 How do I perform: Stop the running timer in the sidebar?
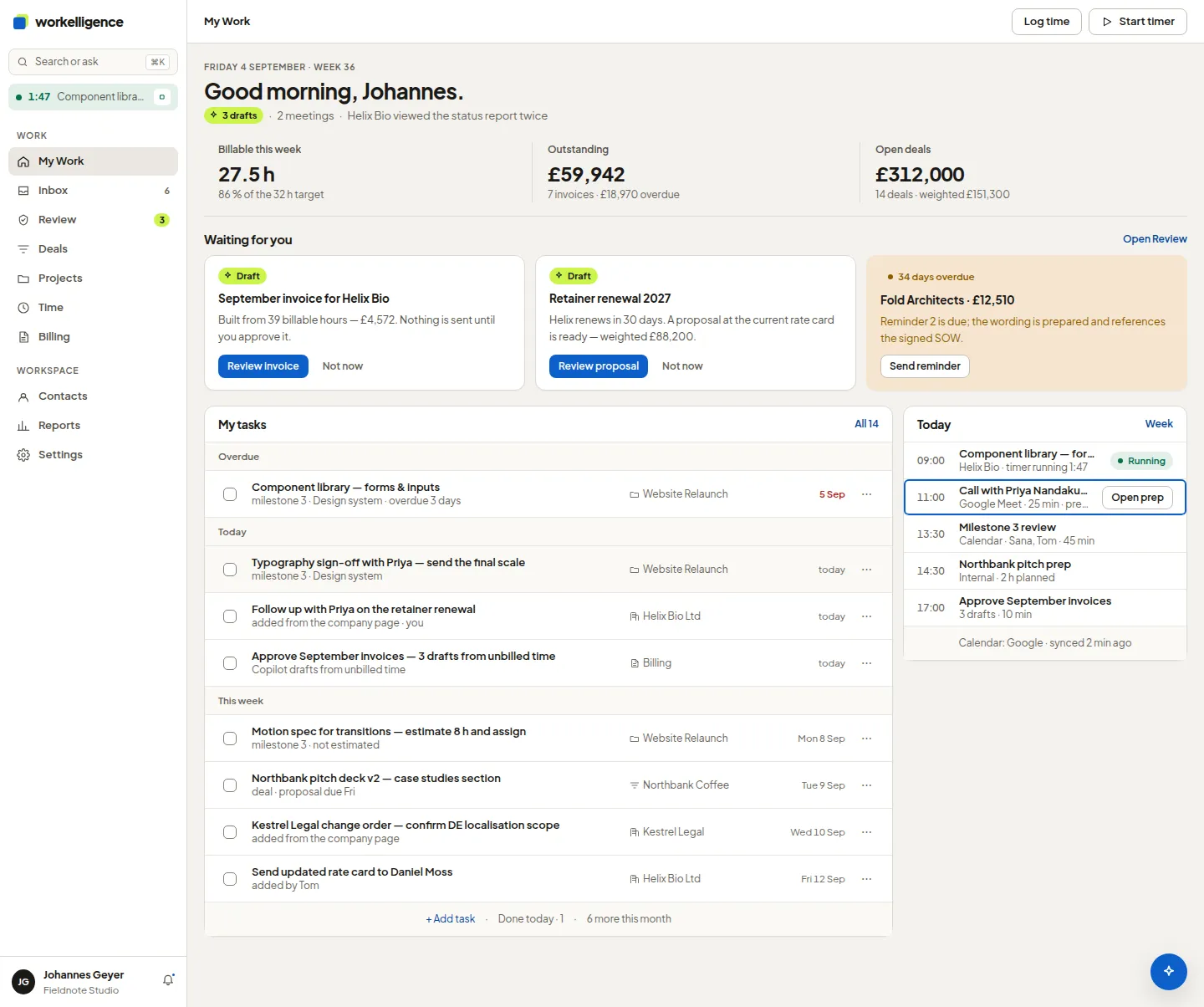(x=162, y=97)
